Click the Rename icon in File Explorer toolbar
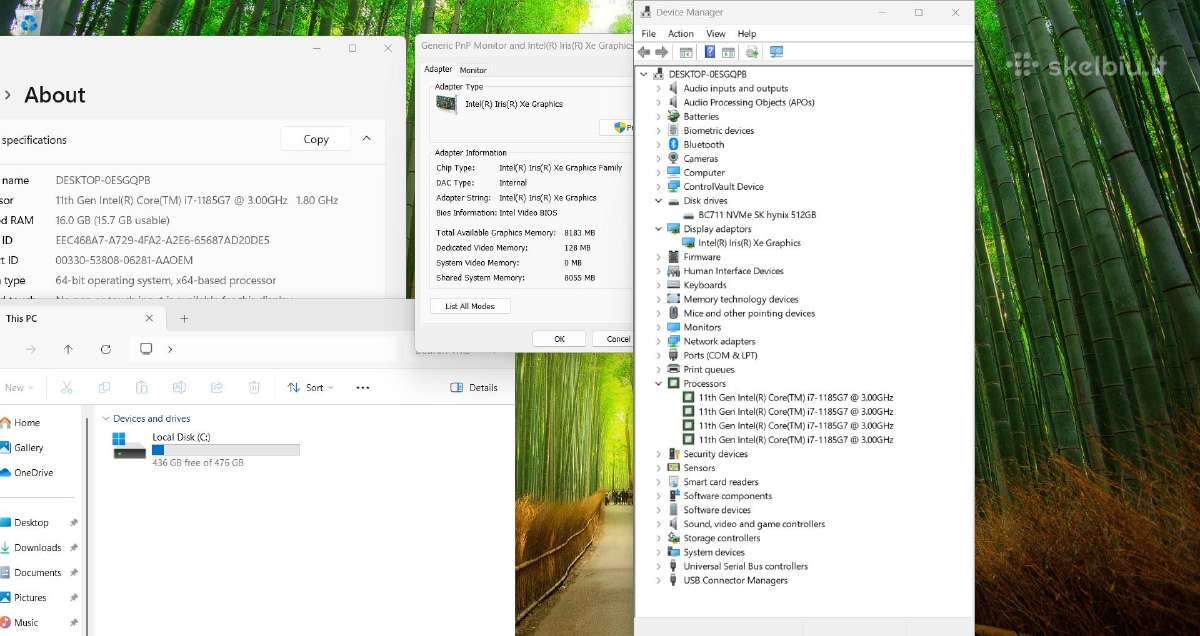This screenshot has height=636, width=1200. click(179, 388)
